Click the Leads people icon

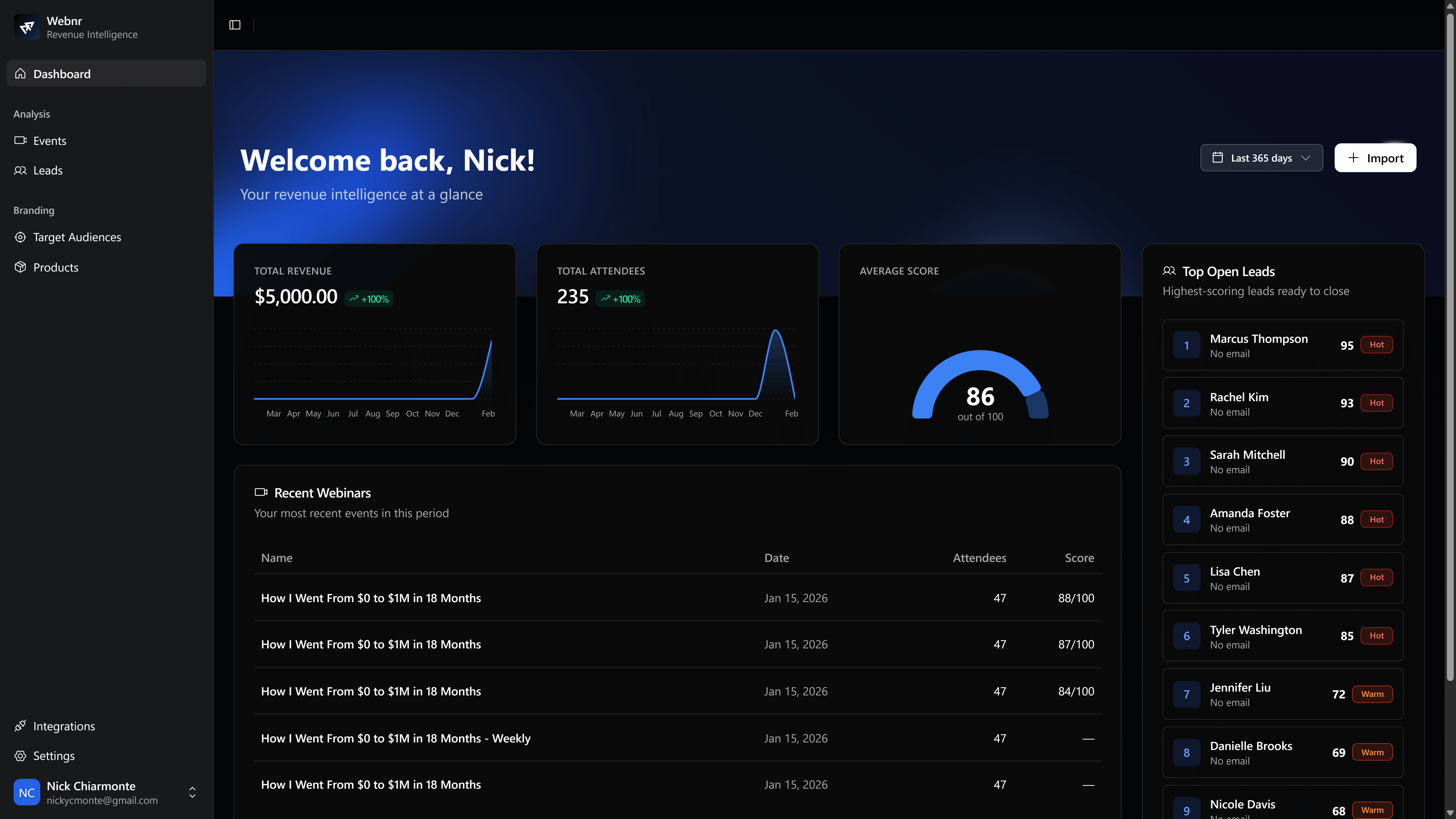point(20,170)
